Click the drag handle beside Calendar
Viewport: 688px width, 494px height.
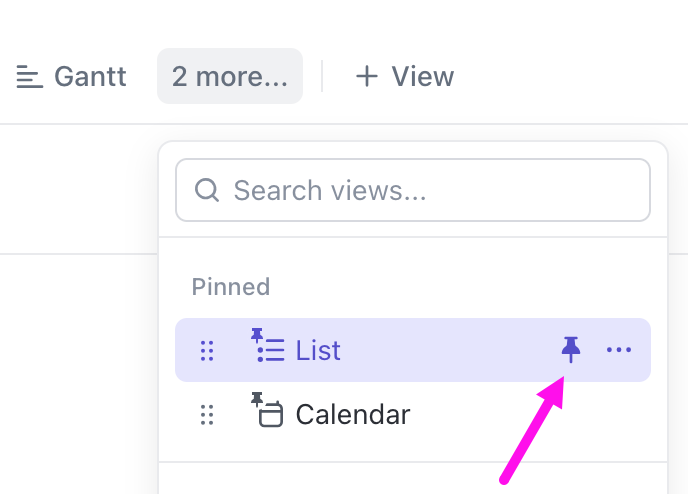pyautogui.click(x=207, y=414)
